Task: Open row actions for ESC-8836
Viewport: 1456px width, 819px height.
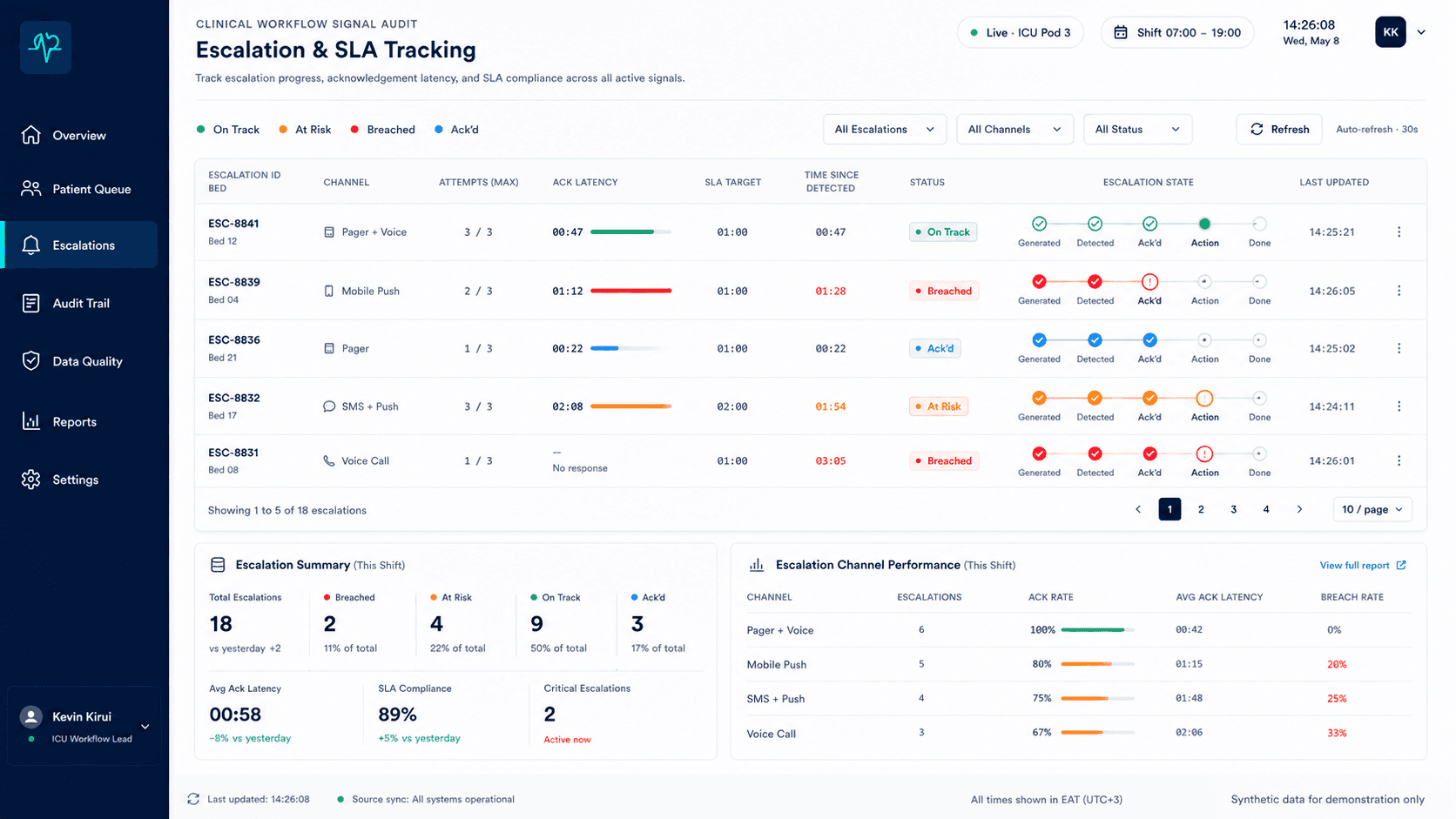Action: click(1399, 348)
